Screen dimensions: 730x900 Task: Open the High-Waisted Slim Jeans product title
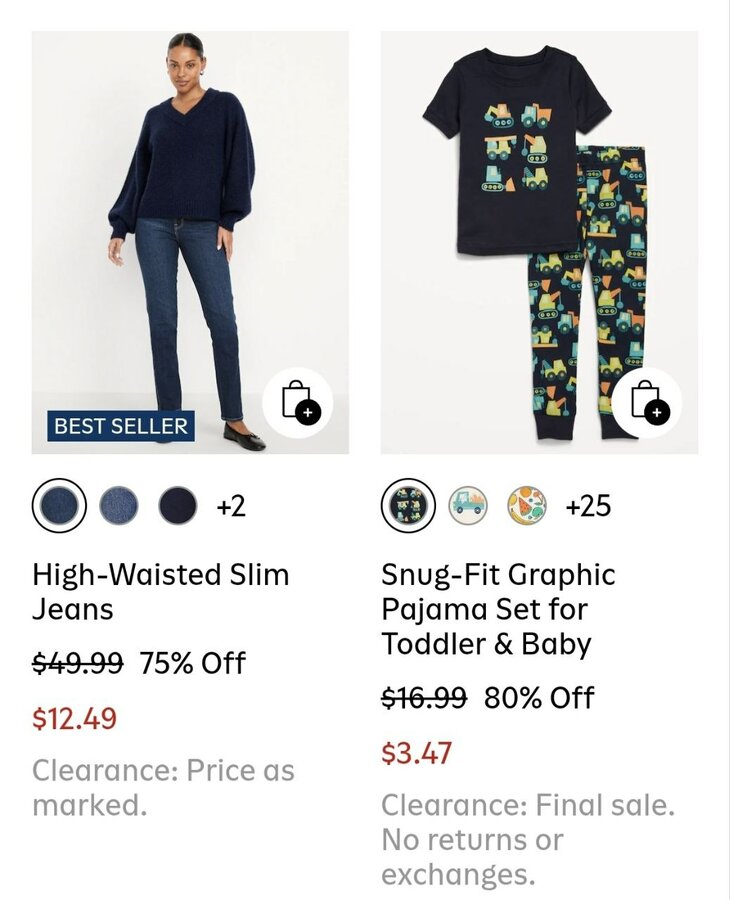160,592
